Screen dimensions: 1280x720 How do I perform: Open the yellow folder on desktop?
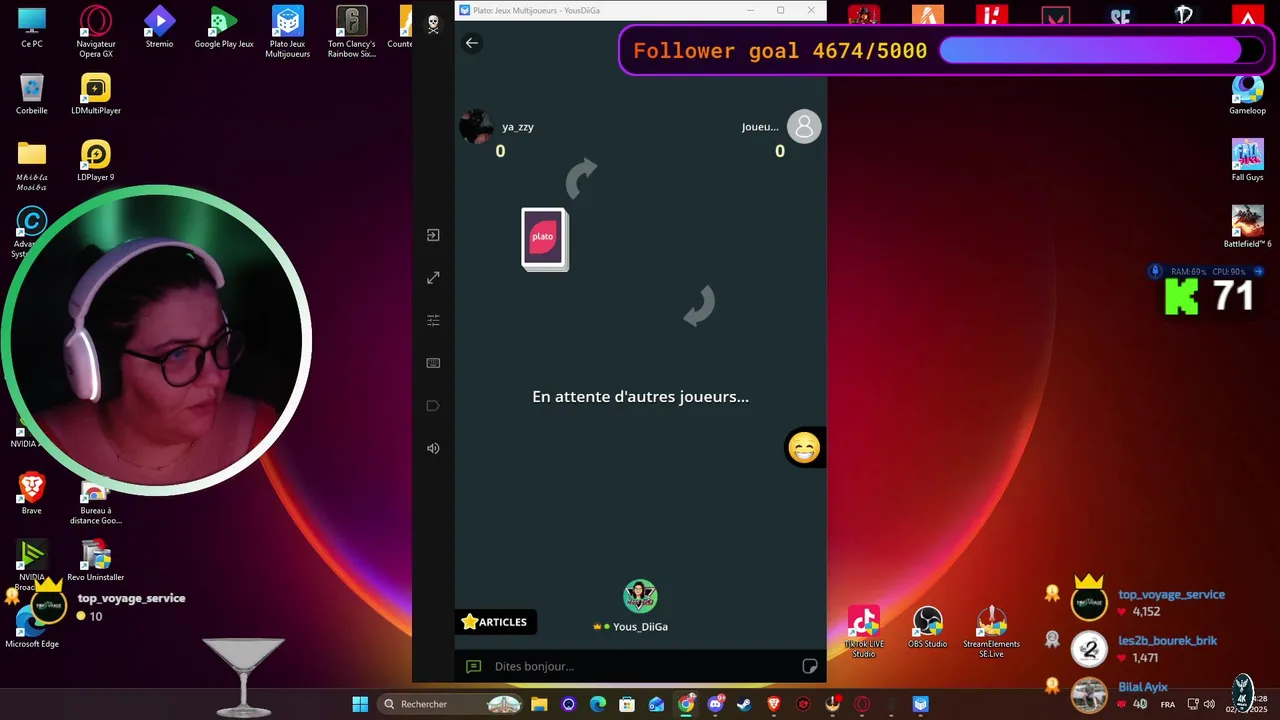point(32,165)
